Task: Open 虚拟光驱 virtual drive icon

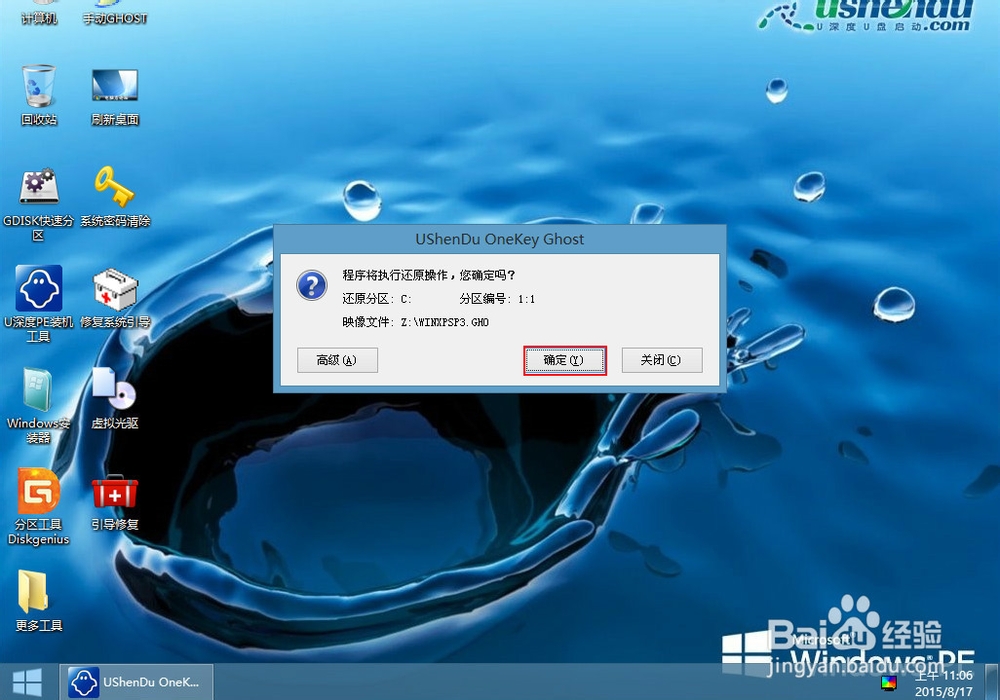Action: [115, 398]
